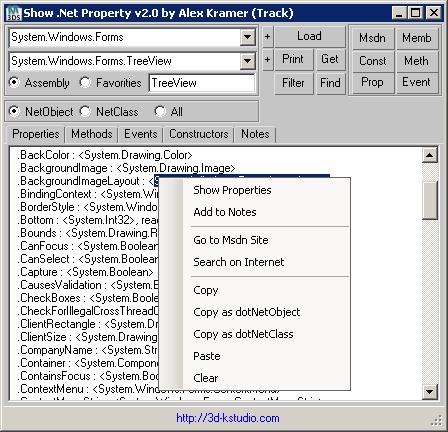This screenshot has height=432, width=448.
Task: Click the plus button beside Load
Action: (267, 37)
